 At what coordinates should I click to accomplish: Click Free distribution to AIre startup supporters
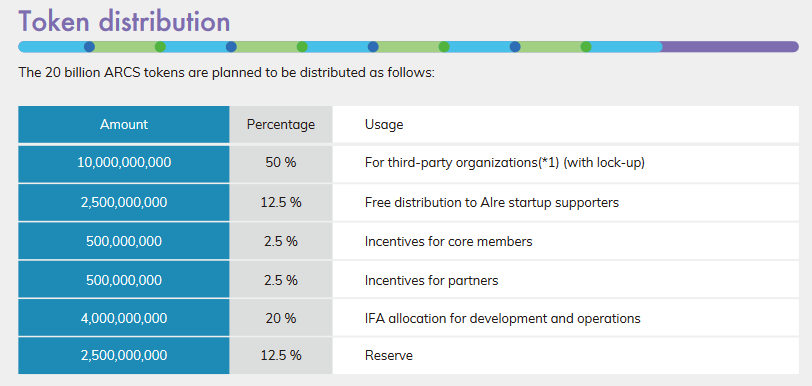coord(492,202)
